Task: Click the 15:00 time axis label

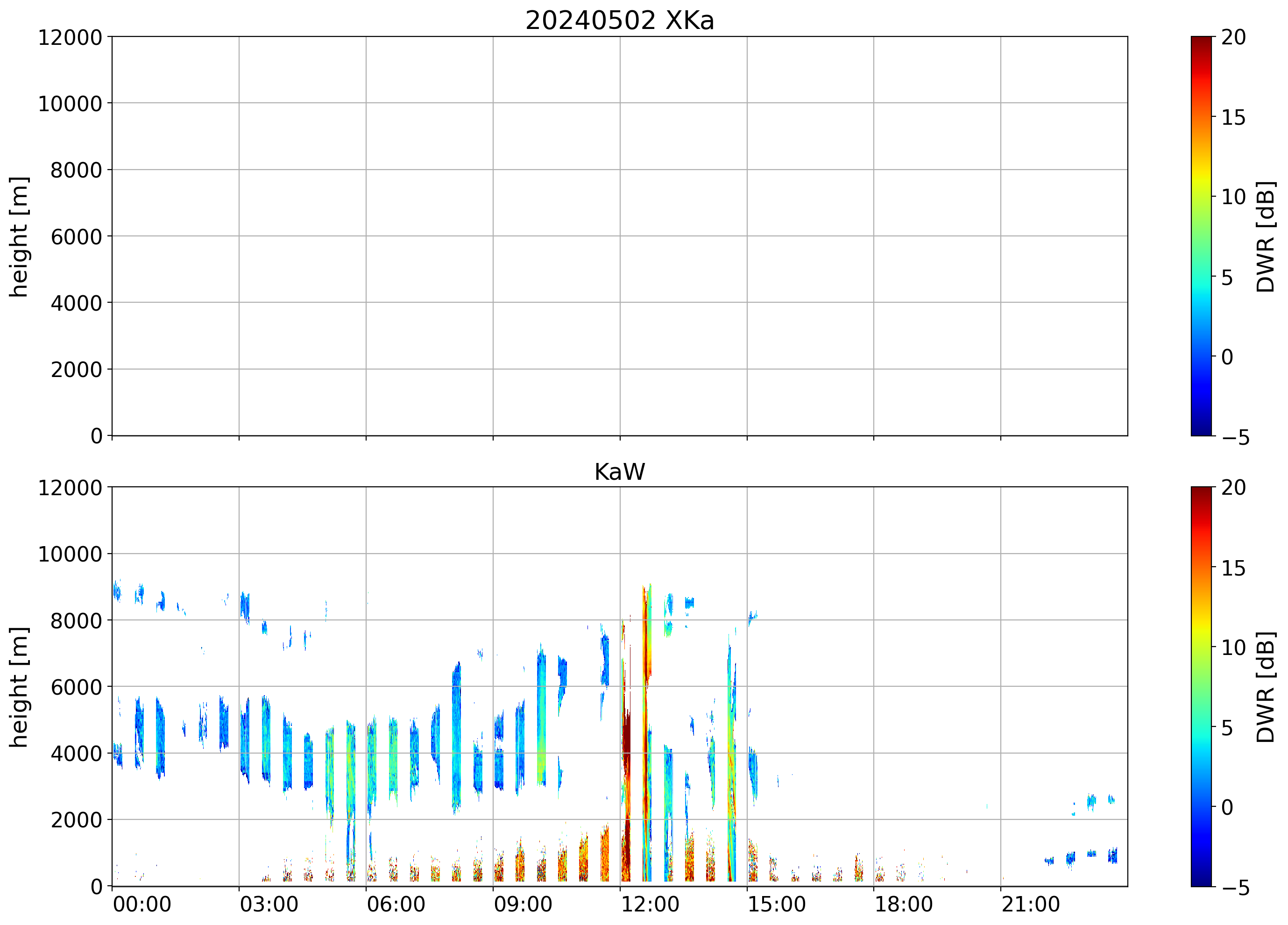Action: (776, 904)
